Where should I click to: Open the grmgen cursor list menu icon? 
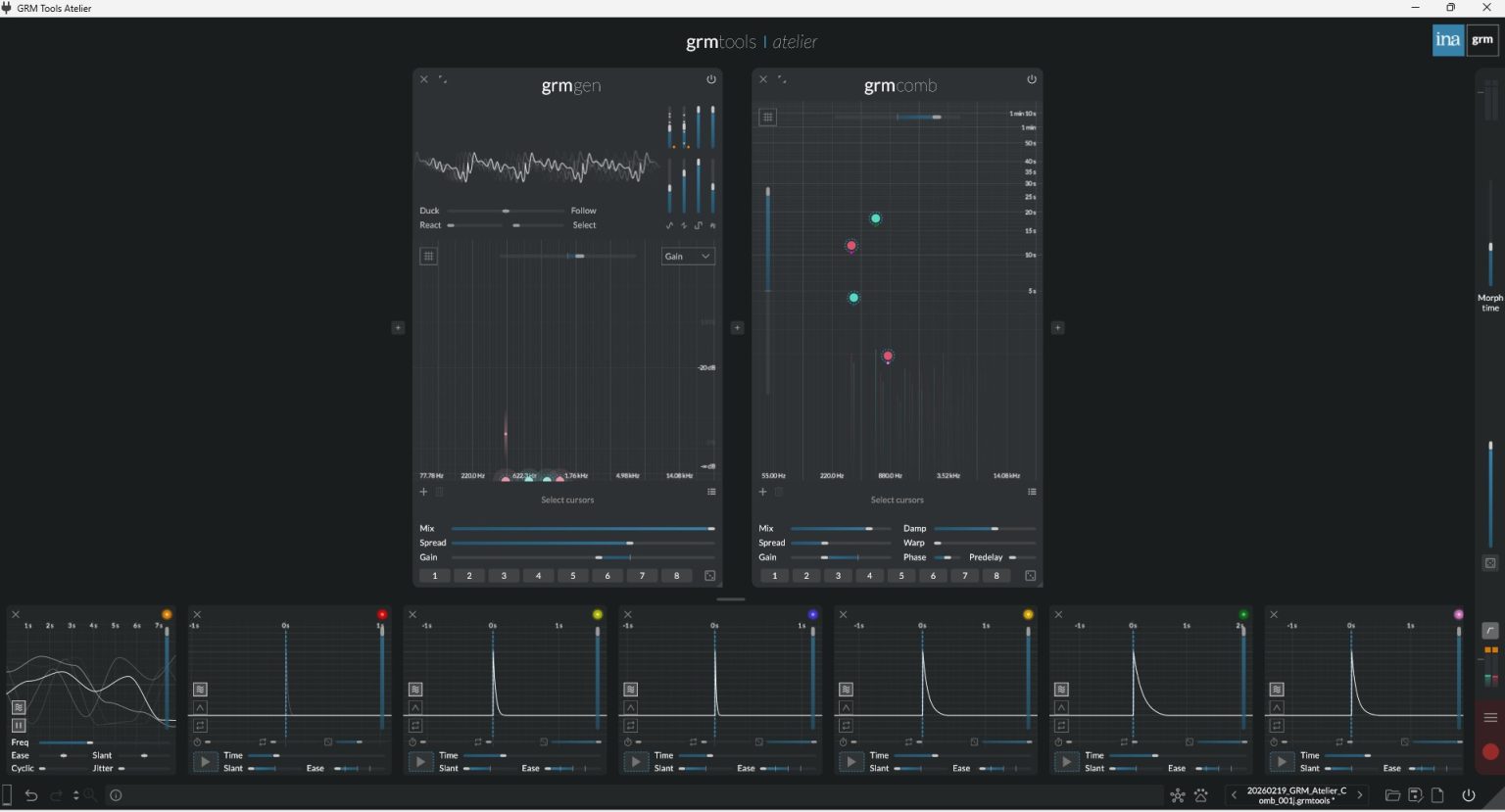point(711,492)
